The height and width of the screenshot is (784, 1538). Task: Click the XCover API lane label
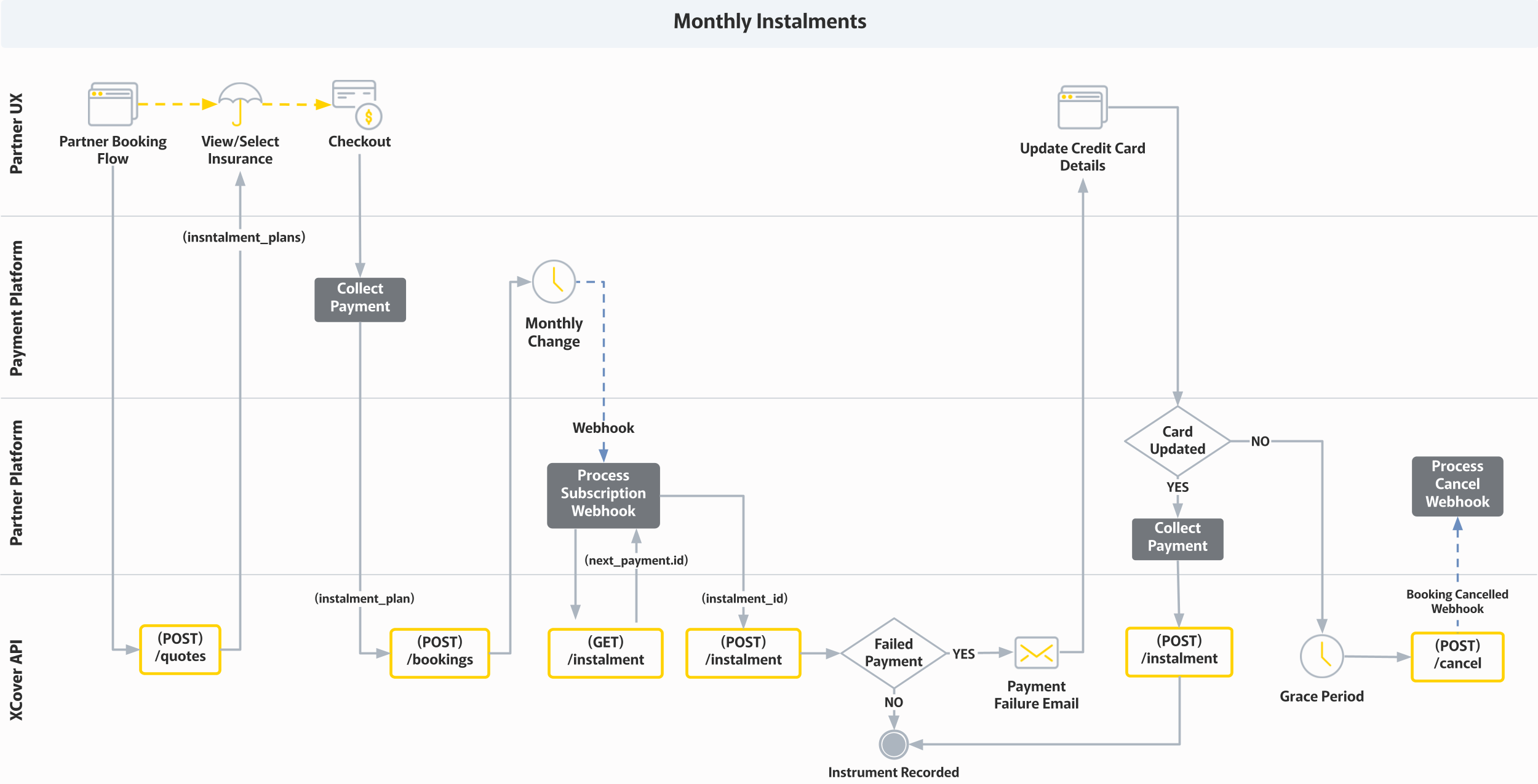tap(17, 679)
